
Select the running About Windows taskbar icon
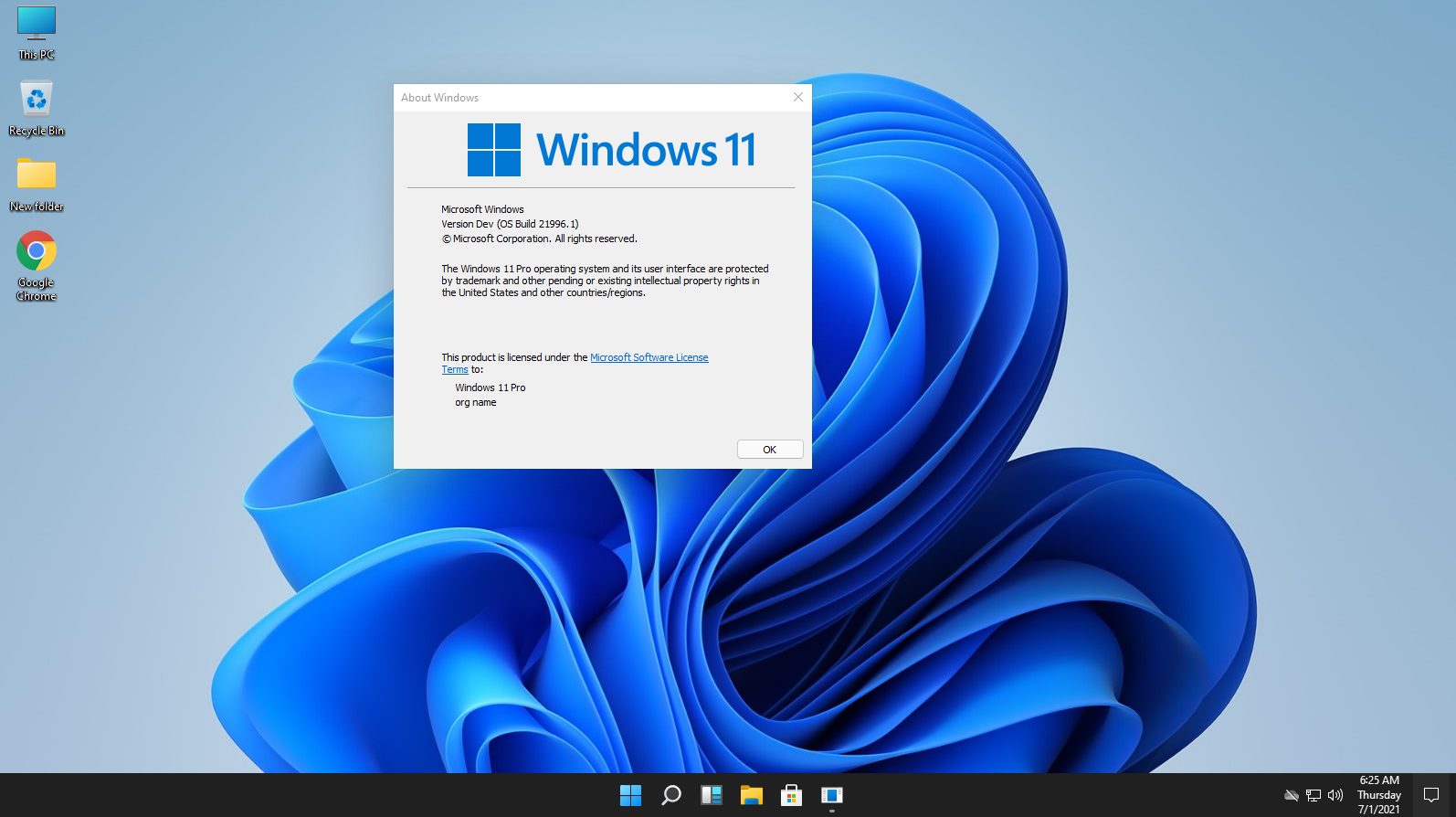[x=832, y=795]
